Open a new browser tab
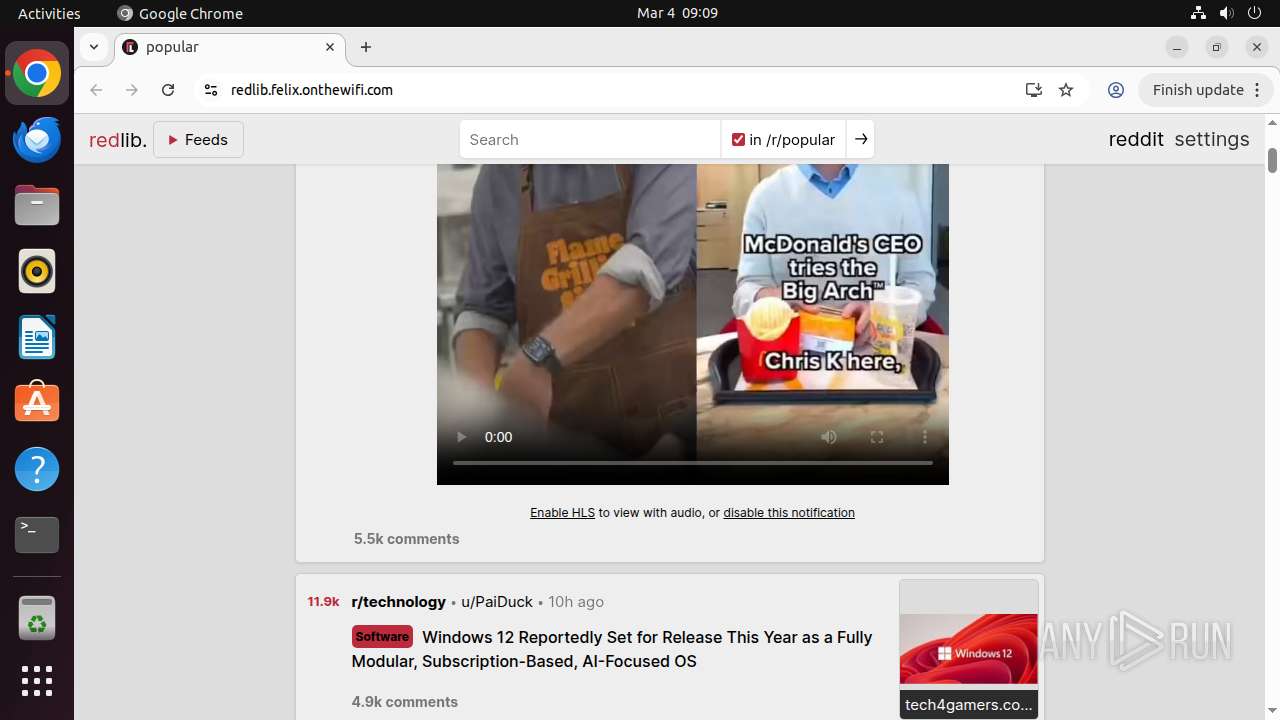This screenshot has width=1280, height=720. click(x=366, y=47)
